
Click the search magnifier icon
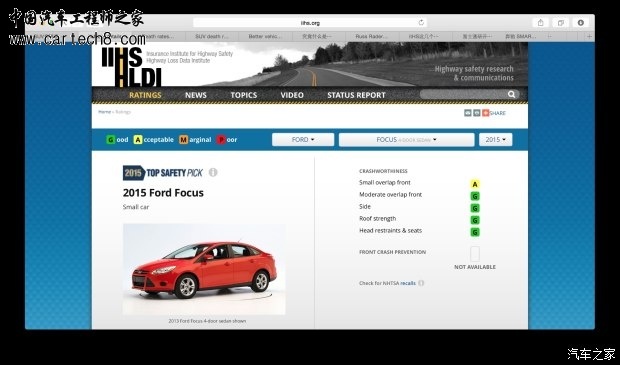(511, 94)
